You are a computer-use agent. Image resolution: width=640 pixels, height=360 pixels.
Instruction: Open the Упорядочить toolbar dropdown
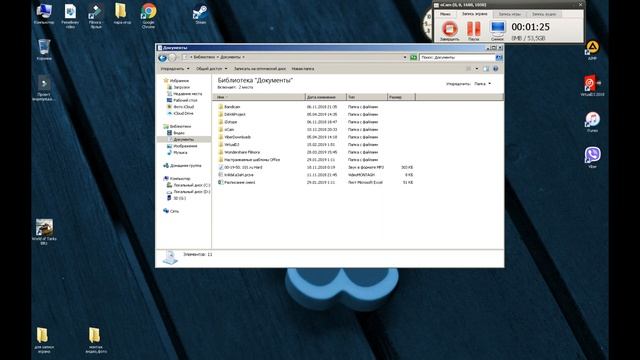[175, 69]
